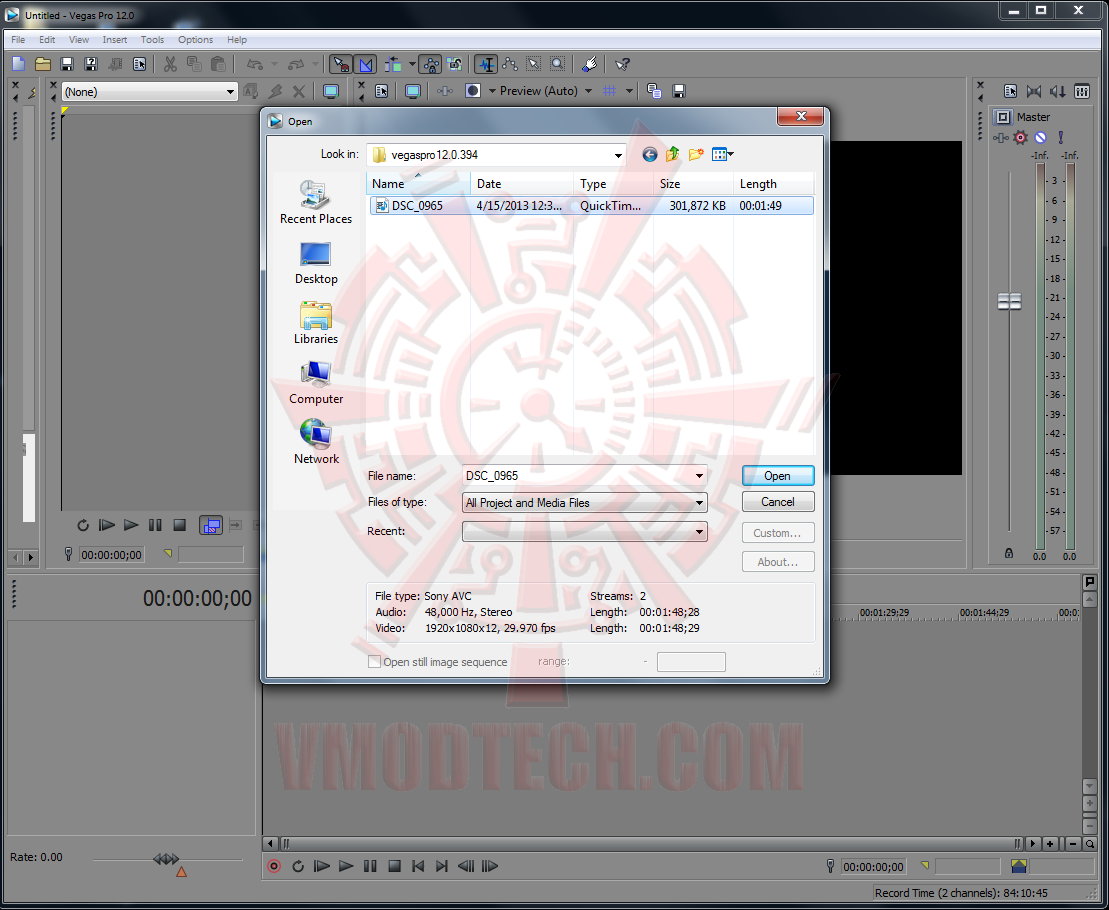Select the Envelope Edit tool
Image resolution: width=1109 pixels, height=910 pixels.
coord(510,64)
